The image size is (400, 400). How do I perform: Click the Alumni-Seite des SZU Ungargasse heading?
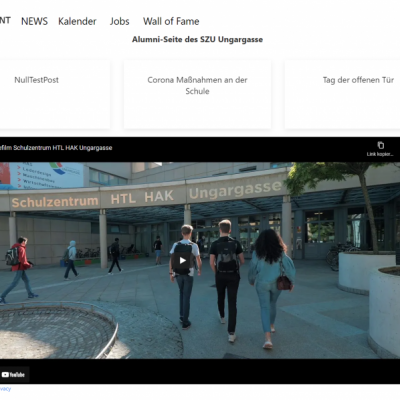[x=197, y=39]
